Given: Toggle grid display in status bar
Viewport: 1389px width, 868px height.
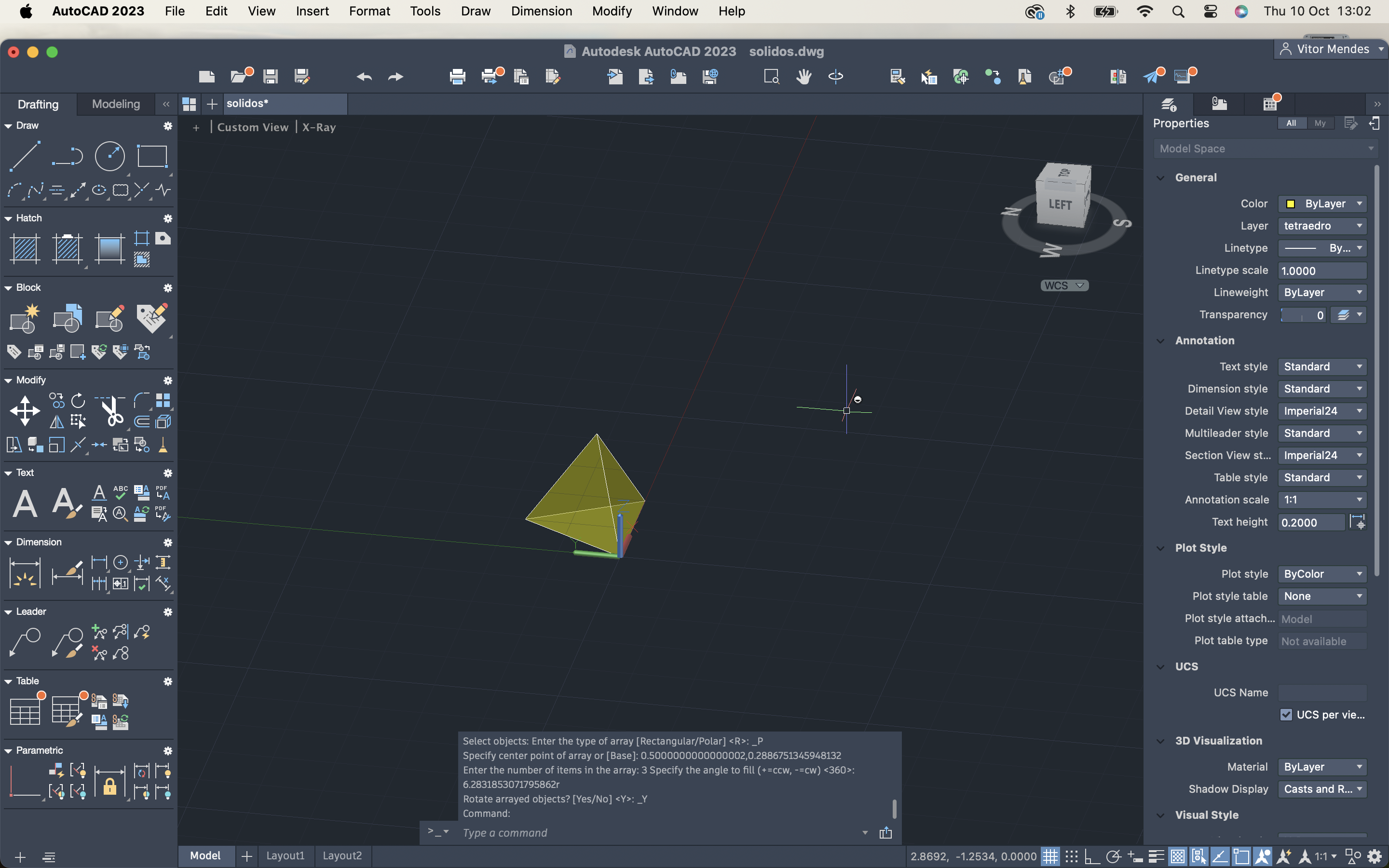Looking at the screenshot, I should (x=1050, y=856).
